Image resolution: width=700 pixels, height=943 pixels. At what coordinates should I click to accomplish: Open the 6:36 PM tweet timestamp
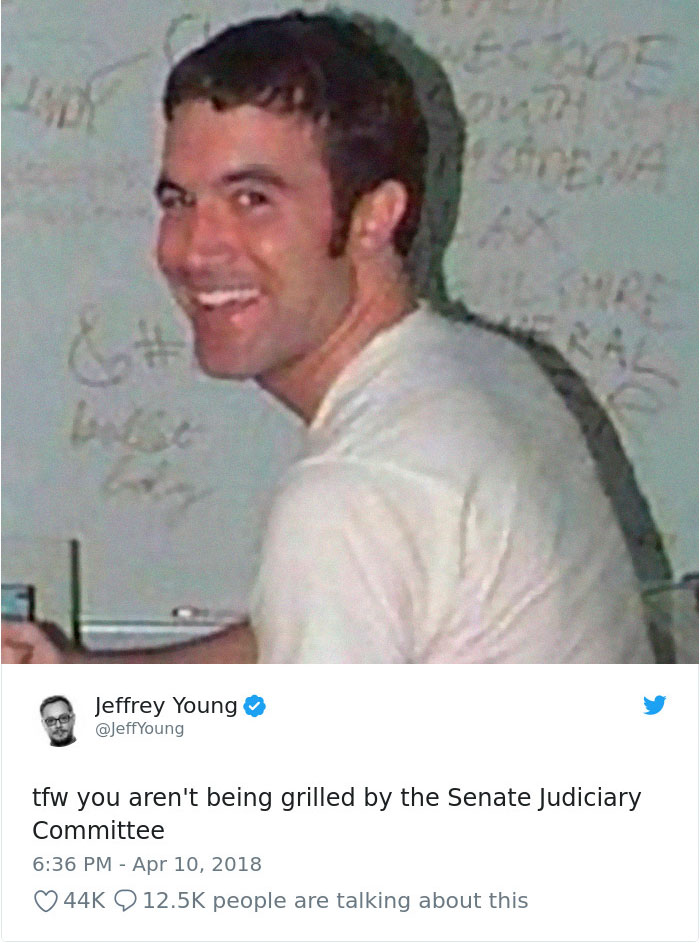pyautogui.click(x=72, y=864)
